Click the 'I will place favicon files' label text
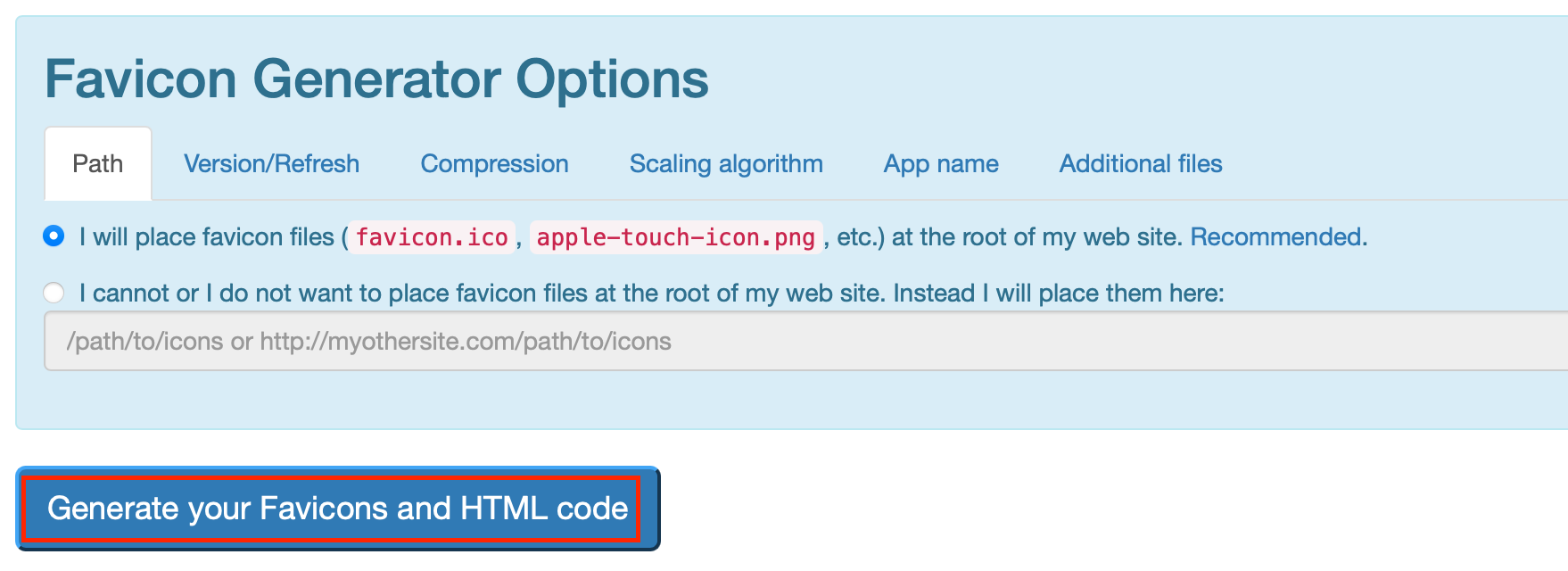1568x571 pixels. [206, 237]
